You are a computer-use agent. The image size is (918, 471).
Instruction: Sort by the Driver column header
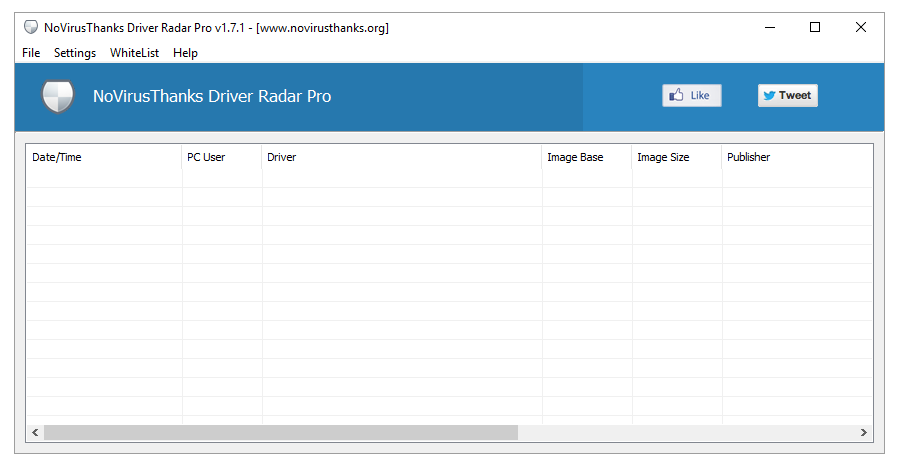pos(402,157)
